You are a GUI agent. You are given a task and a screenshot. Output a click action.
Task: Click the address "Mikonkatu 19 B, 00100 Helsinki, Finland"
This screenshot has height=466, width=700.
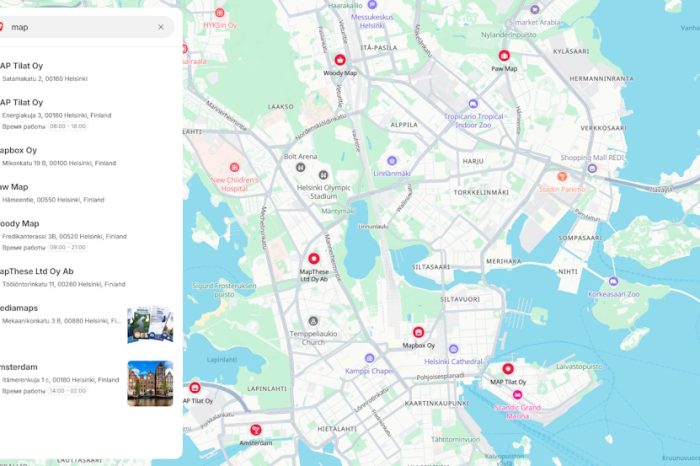coord(59,163)
